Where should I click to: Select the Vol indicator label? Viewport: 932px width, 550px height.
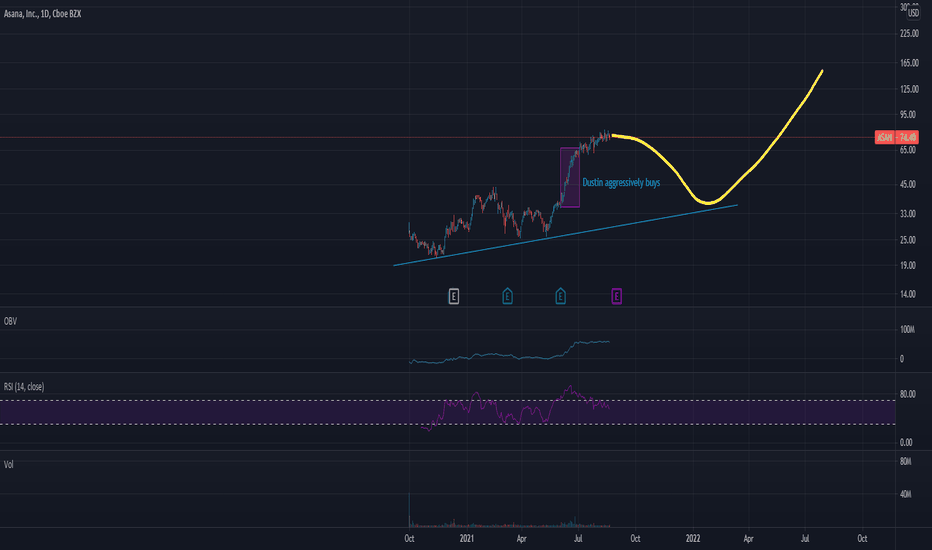tap(8, 464)
